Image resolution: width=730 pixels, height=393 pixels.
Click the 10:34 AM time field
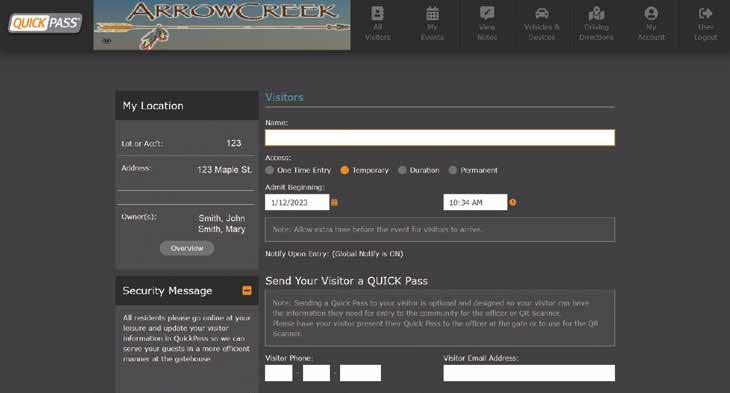pyautogui.click(x=475, y=202)
